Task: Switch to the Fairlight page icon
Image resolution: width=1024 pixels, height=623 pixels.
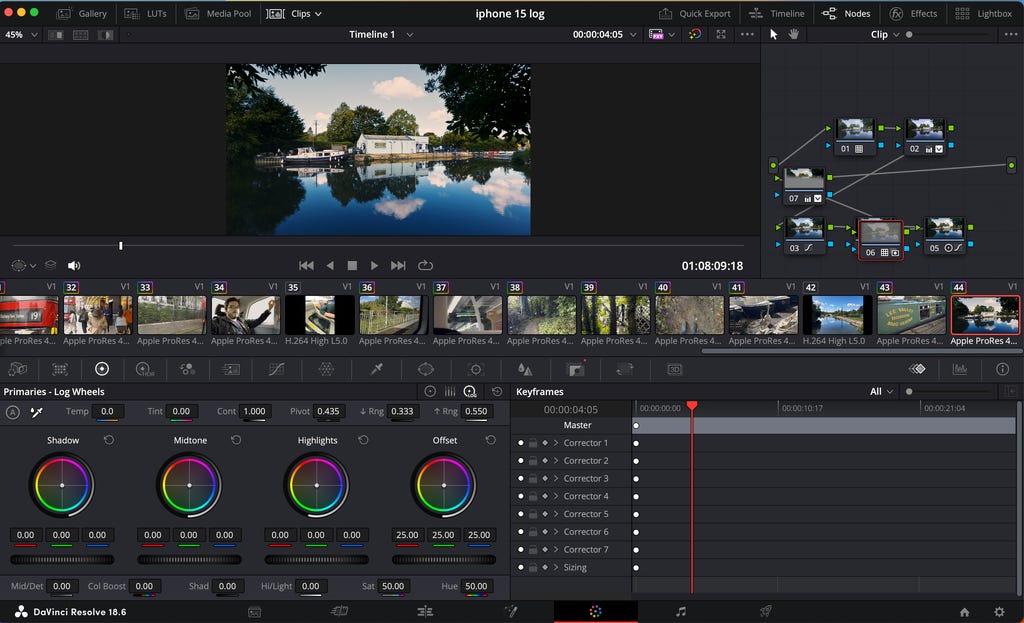Action: point(680,611)
